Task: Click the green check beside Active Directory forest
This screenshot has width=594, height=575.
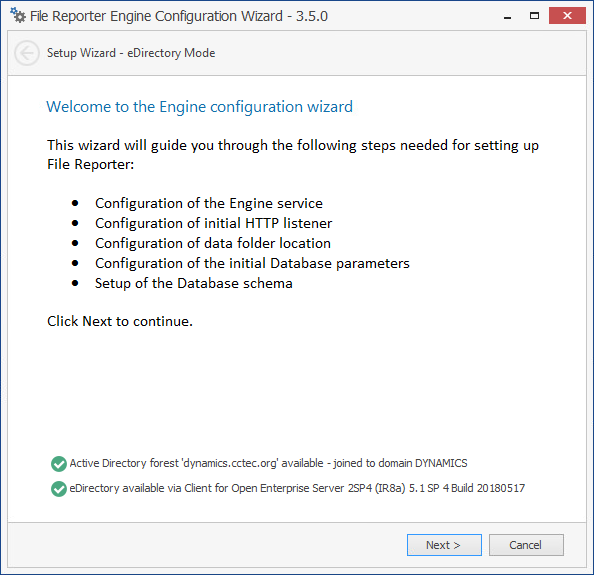Action: (x=59, y=464)
